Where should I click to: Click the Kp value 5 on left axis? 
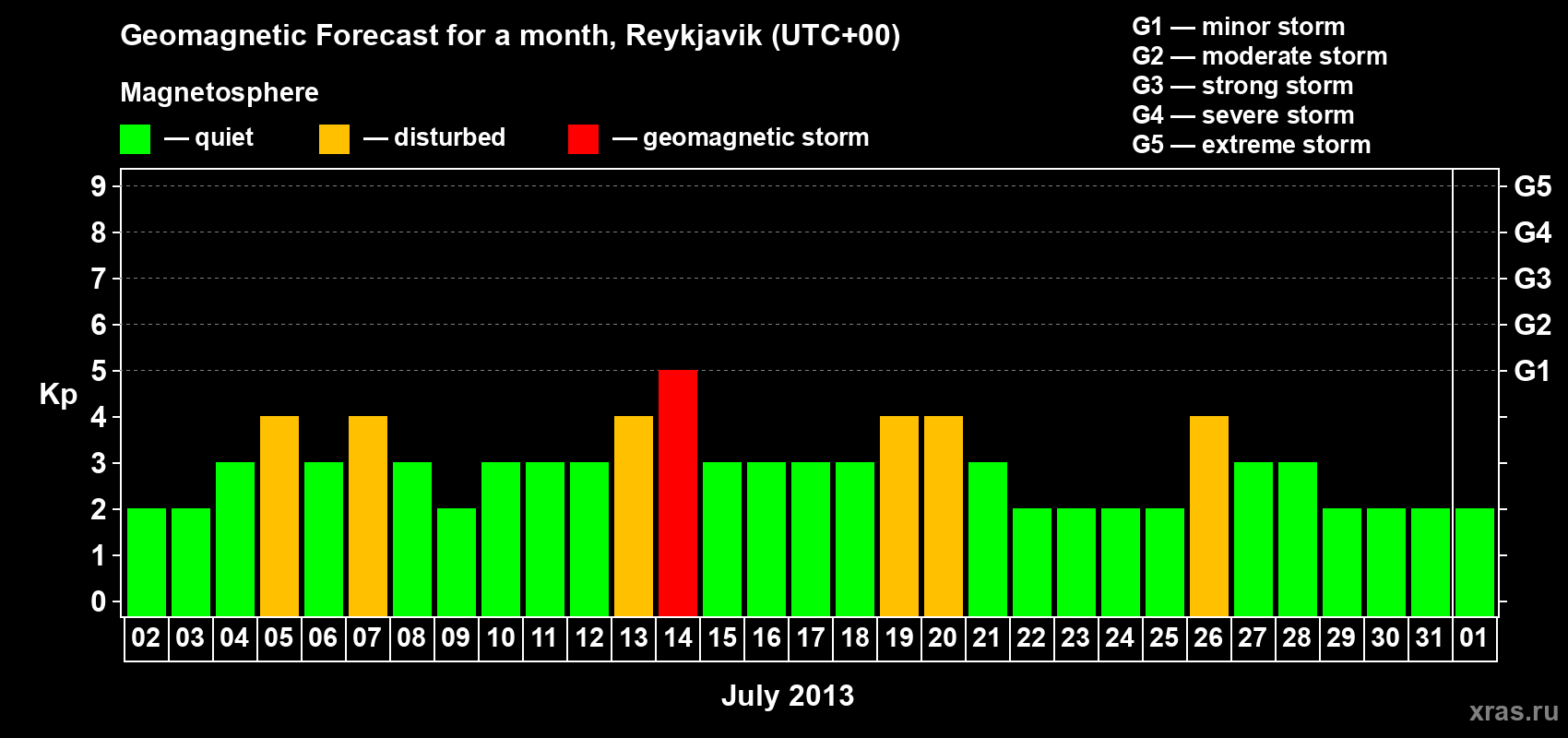tap(99, 371)
